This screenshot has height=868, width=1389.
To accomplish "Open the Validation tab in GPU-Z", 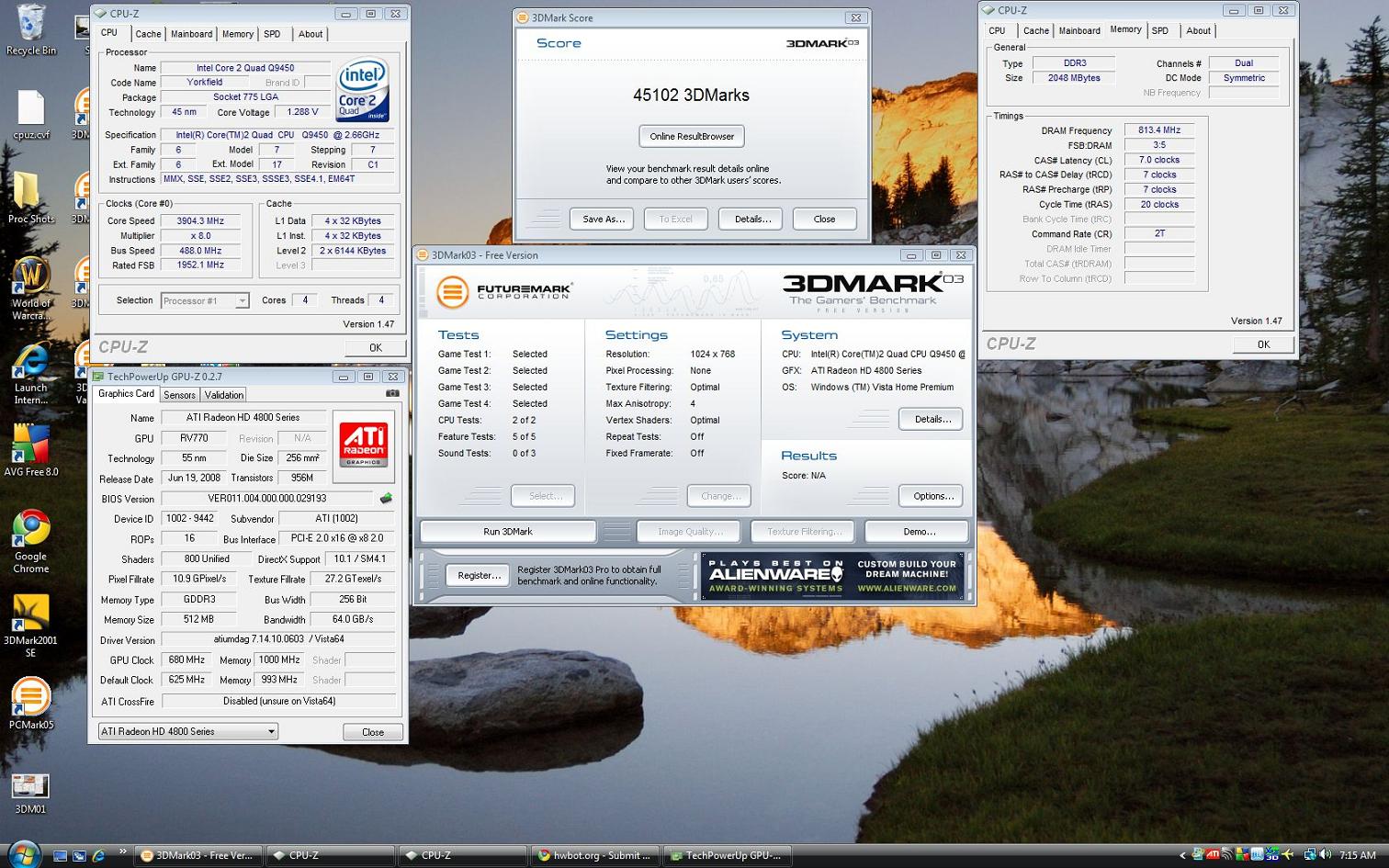I will [224, 395].
